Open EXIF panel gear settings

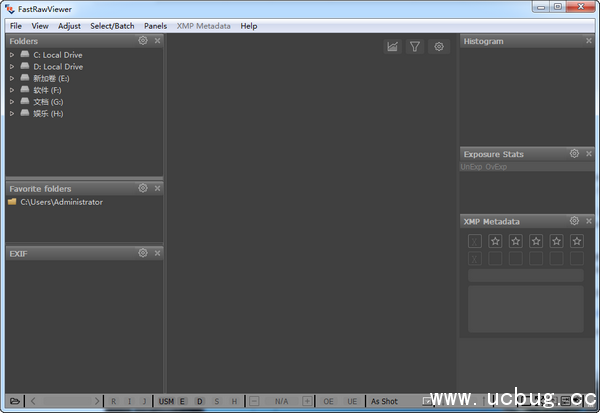coord(143,253)
